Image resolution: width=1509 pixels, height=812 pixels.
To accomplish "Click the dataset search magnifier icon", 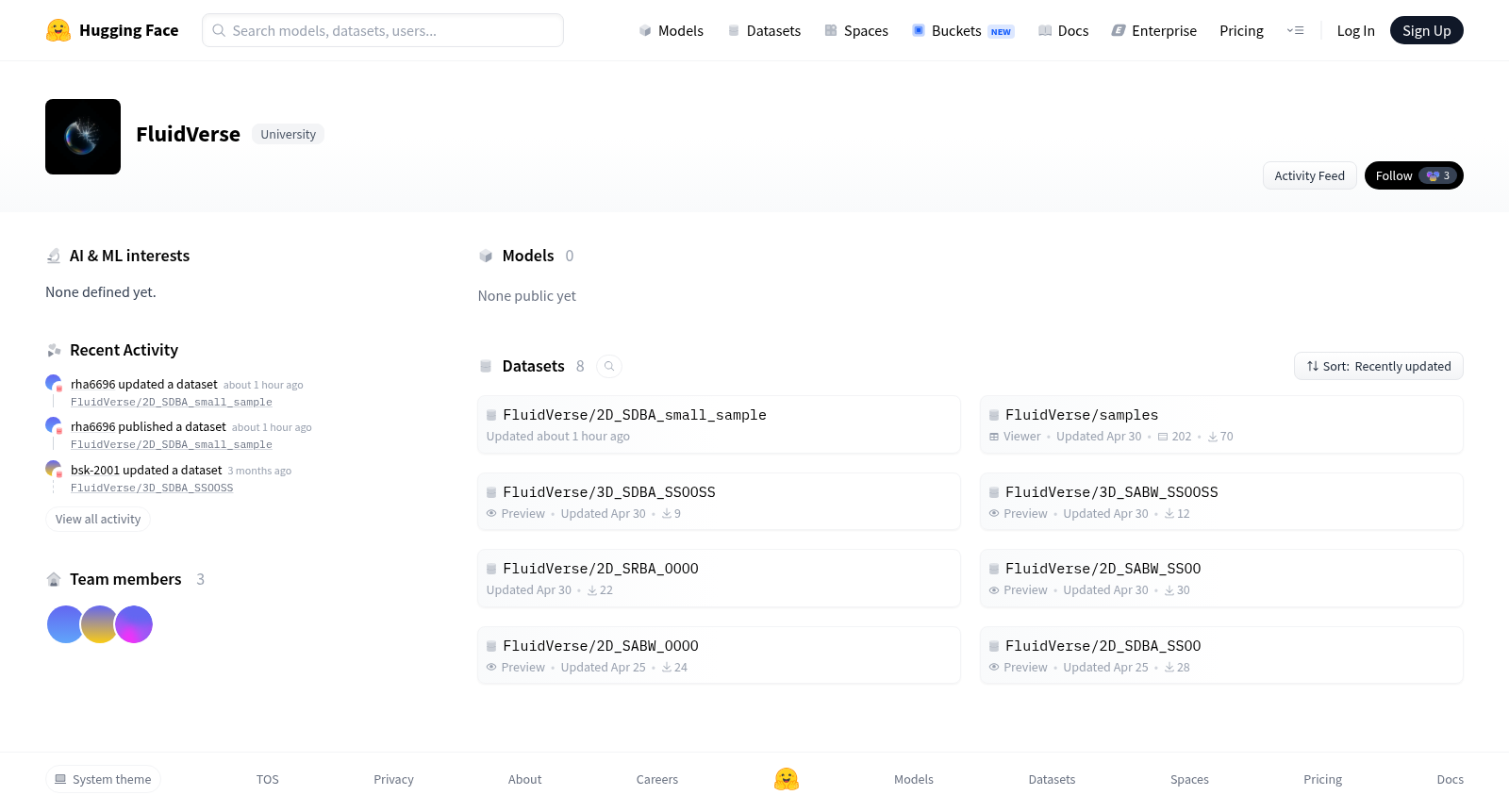I will (609, 366).
